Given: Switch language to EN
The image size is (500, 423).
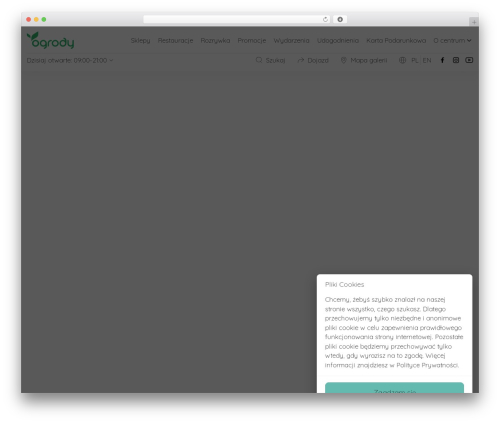Looking at the screenshot, I should click(x=427, y=60).
